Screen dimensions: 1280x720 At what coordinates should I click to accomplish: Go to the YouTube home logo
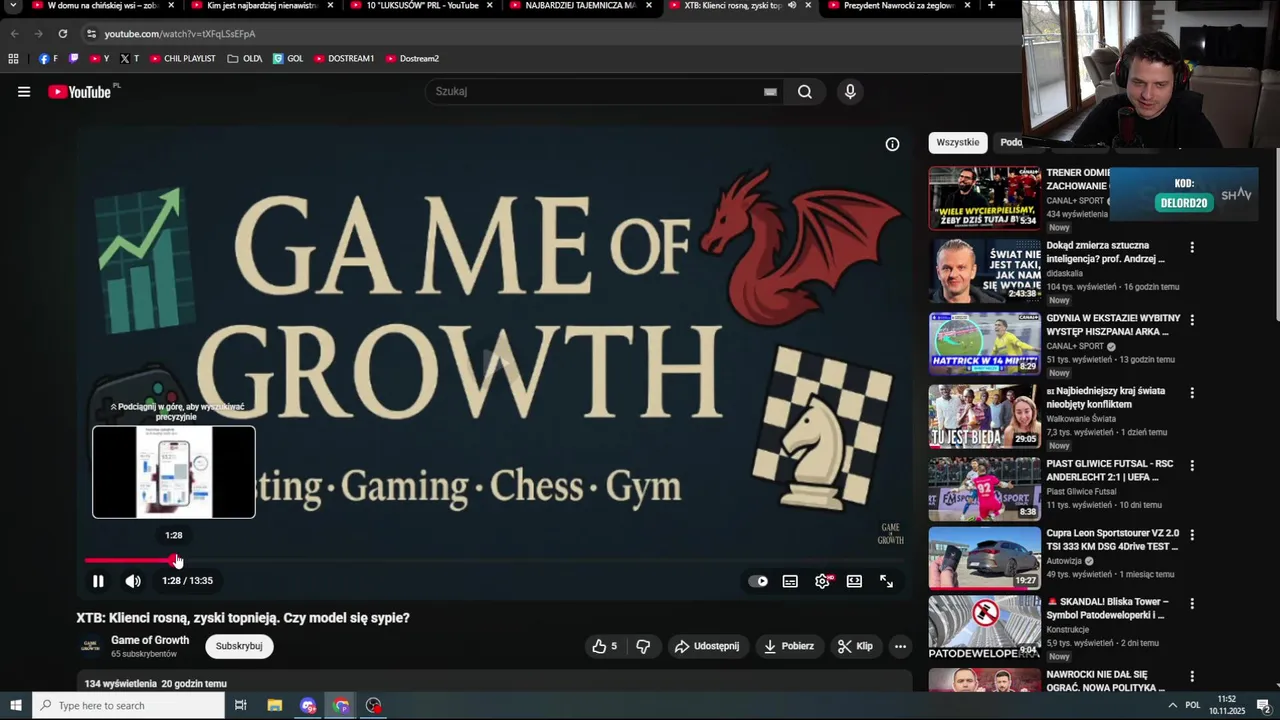point(79,92)
